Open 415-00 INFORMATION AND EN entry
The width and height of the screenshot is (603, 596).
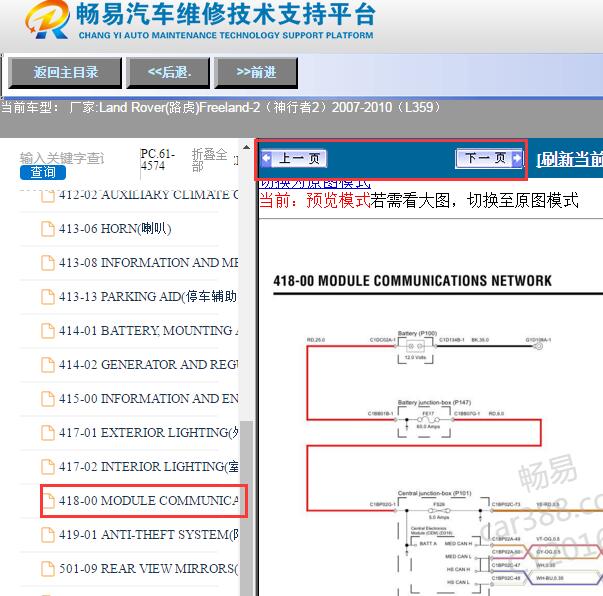(148, 398)
